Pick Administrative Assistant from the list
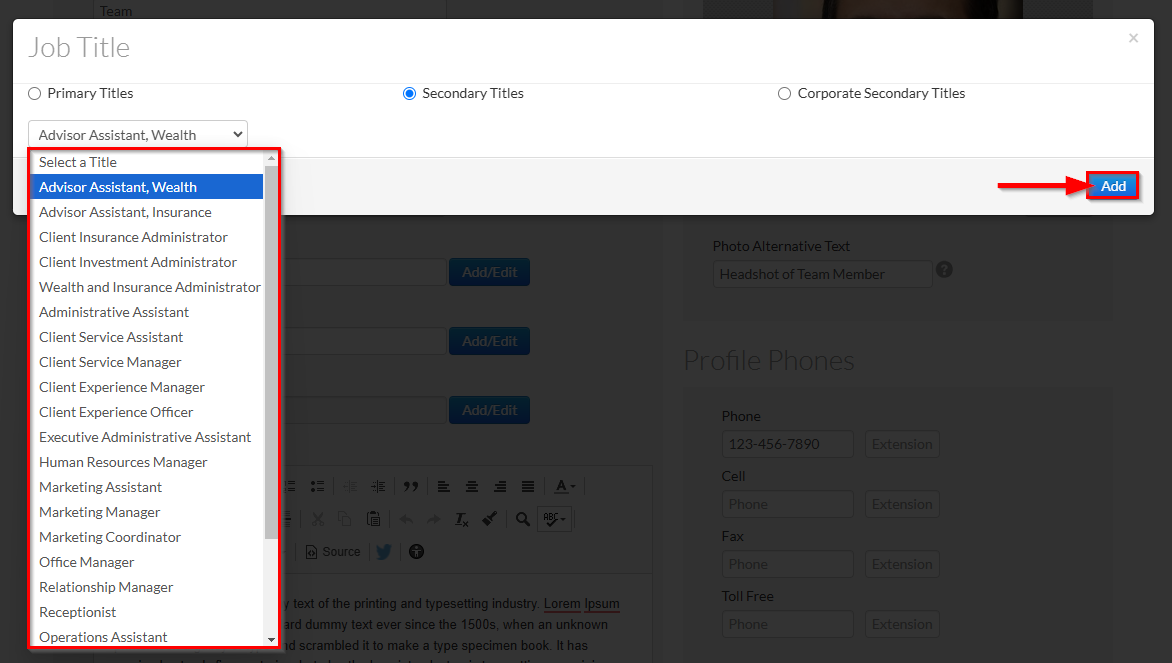Image resolution: width=1172 pixels, height=663 pixels. coord(147,312)
